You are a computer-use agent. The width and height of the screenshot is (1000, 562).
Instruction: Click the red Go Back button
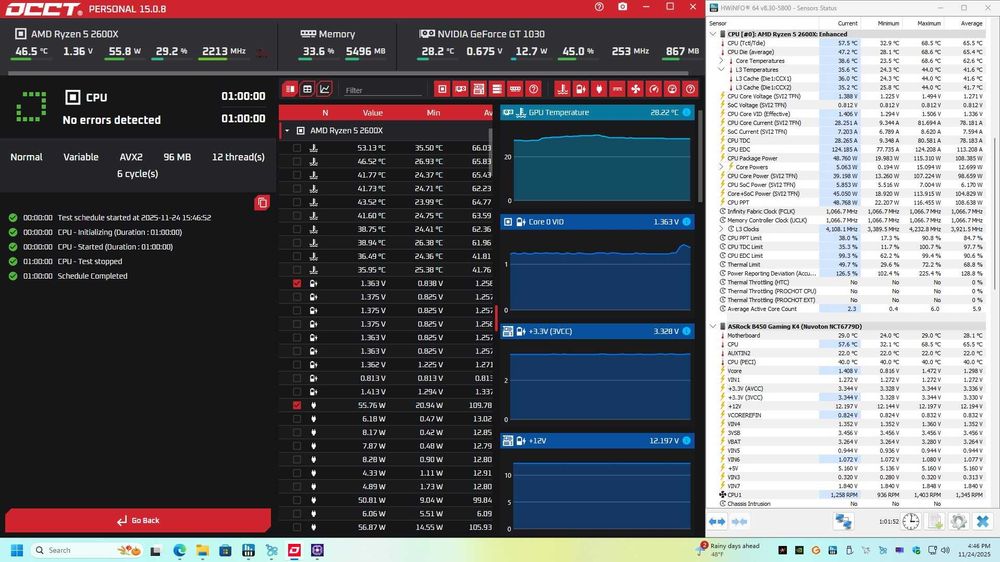(x=138, y=521)
